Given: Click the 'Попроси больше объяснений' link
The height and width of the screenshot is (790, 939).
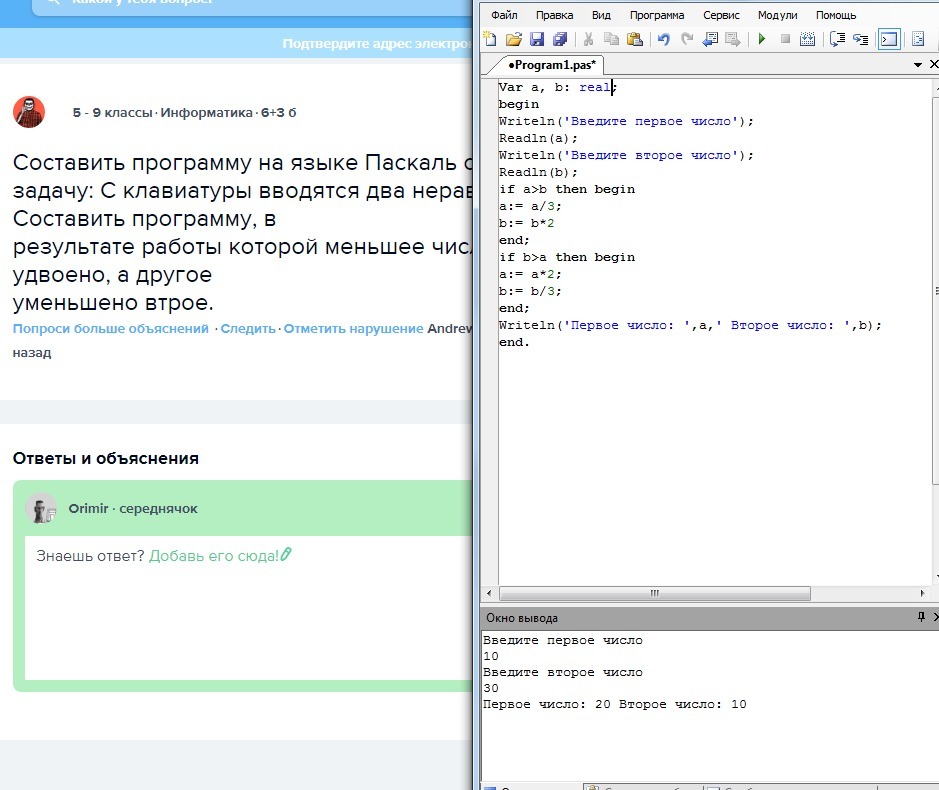Looking at the screenshot, I should [110, 328].
